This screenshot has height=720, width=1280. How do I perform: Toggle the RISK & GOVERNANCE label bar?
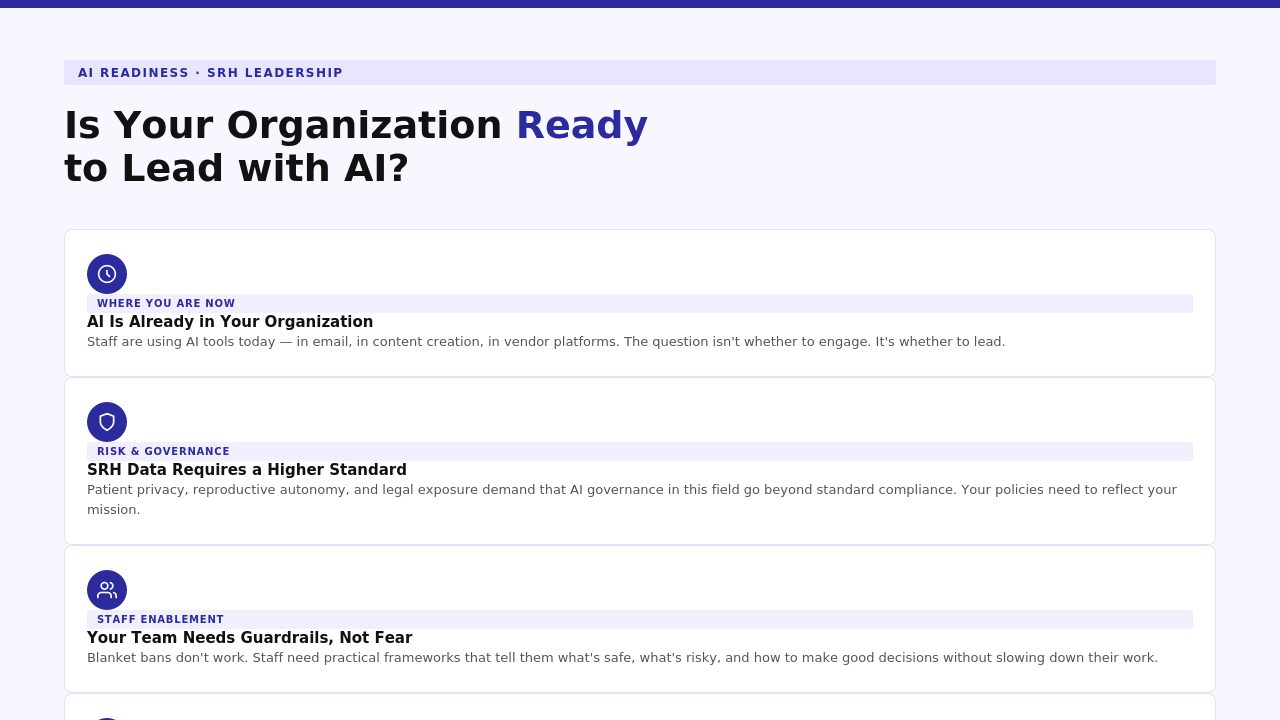point(640,451)
